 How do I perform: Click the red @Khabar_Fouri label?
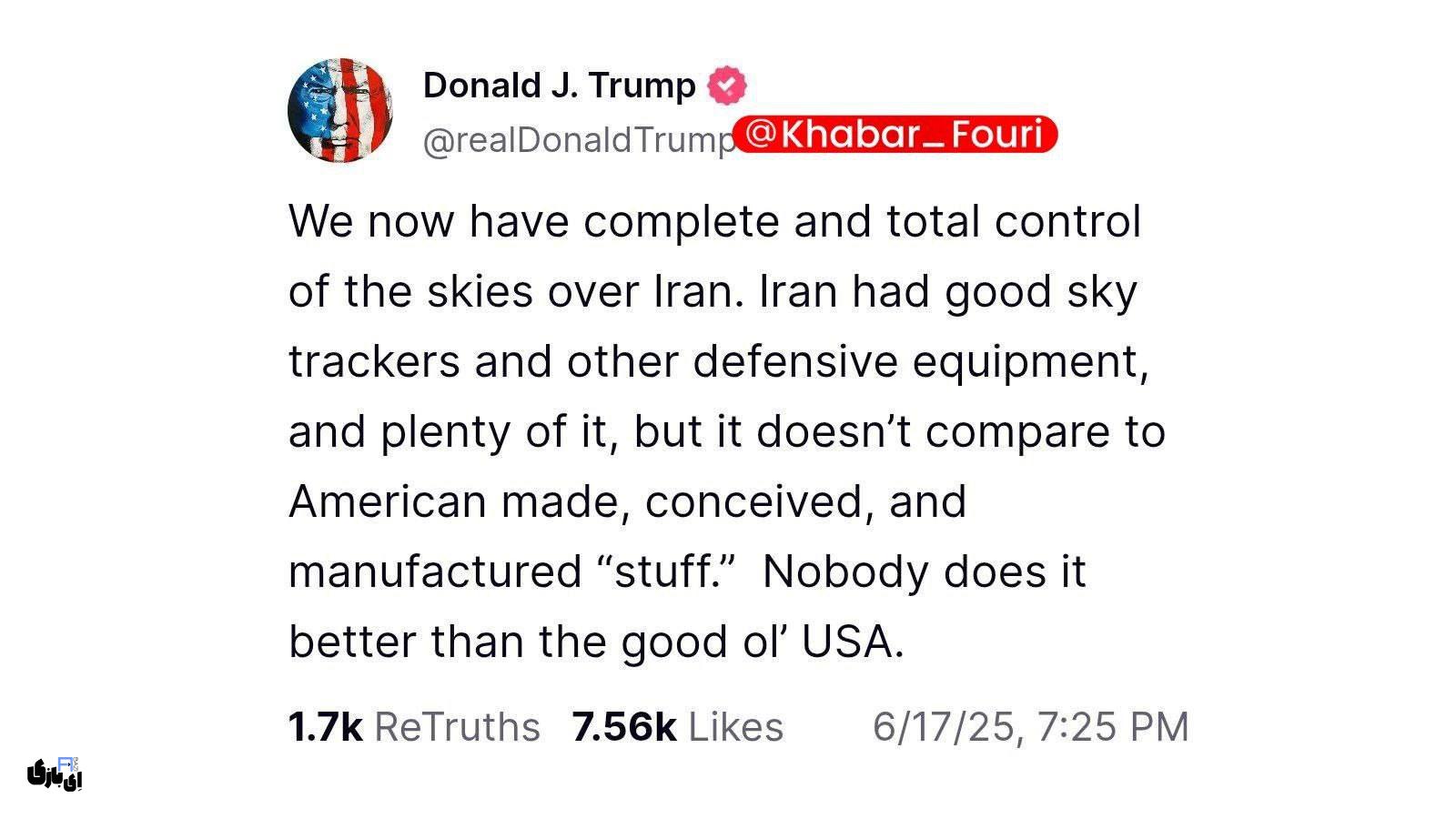pos(895,134)
